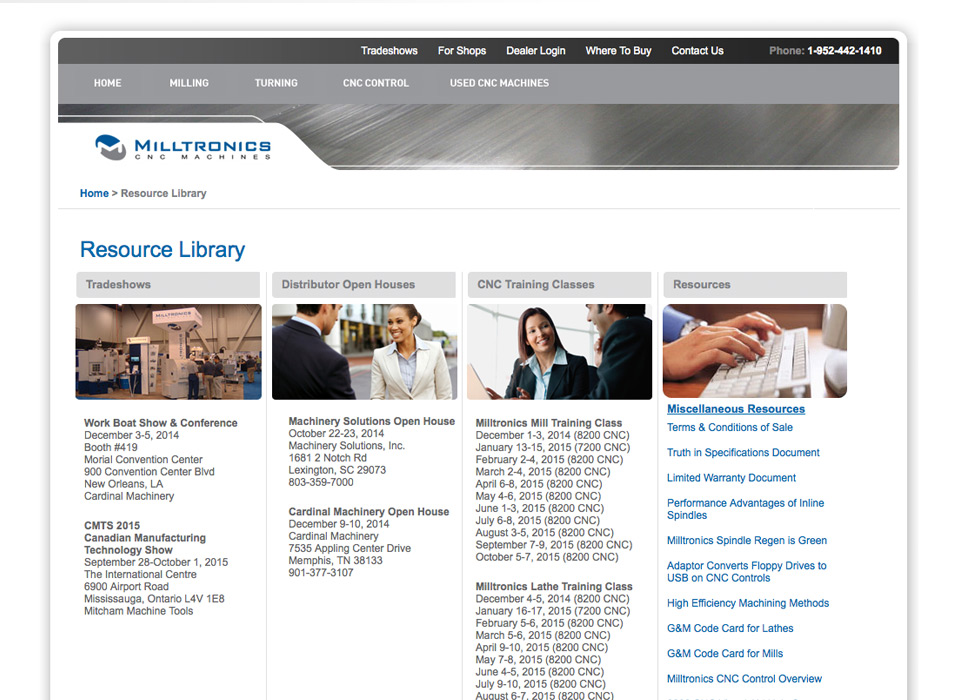Open the Tradeshows top navigation link
This screenshot has width=960, height=700.
(389, 51)
